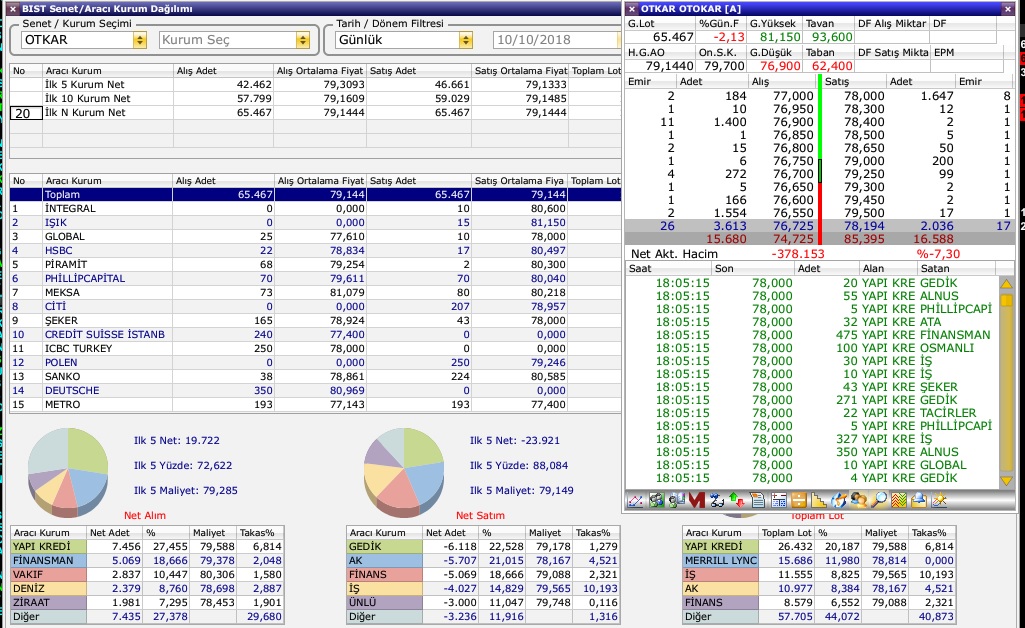Click the table calculator icon in OTKAR toolbar
This screenshot has height=628, width=1025.
(x=778, y=501)
